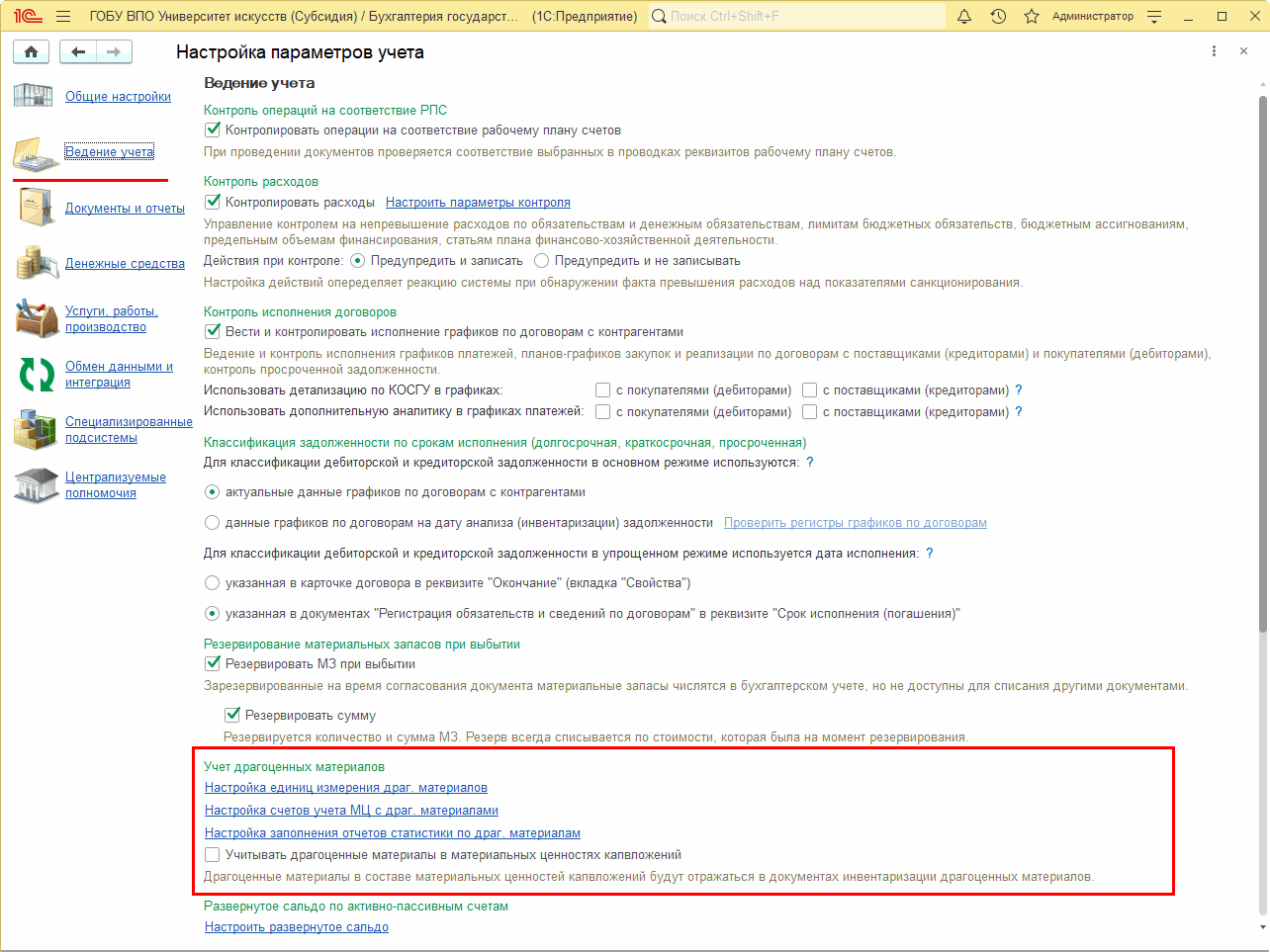The width and height of the screenshot is (1270, 952).
Task: Click the Home icon button
Action: [x=32, y=52]
